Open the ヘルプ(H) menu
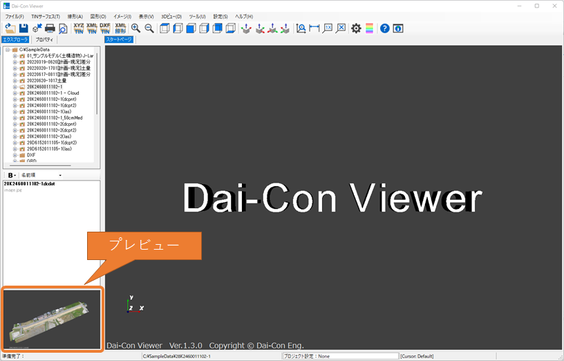Image resolution: width=564 pixels, height=361 pixels. pos(244,17)
